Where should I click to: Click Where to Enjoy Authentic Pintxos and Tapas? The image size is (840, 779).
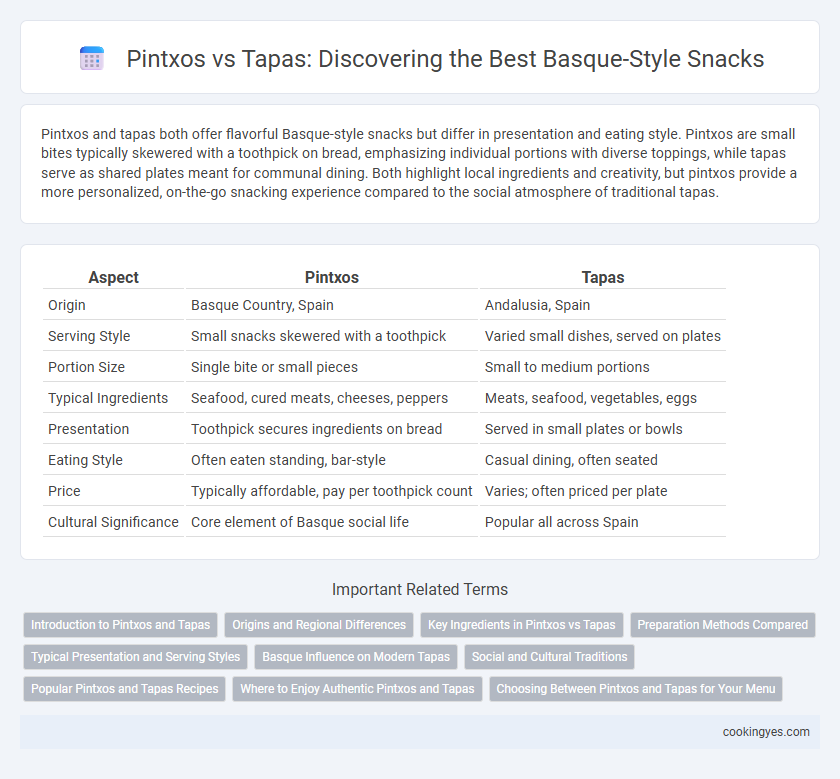357,689
